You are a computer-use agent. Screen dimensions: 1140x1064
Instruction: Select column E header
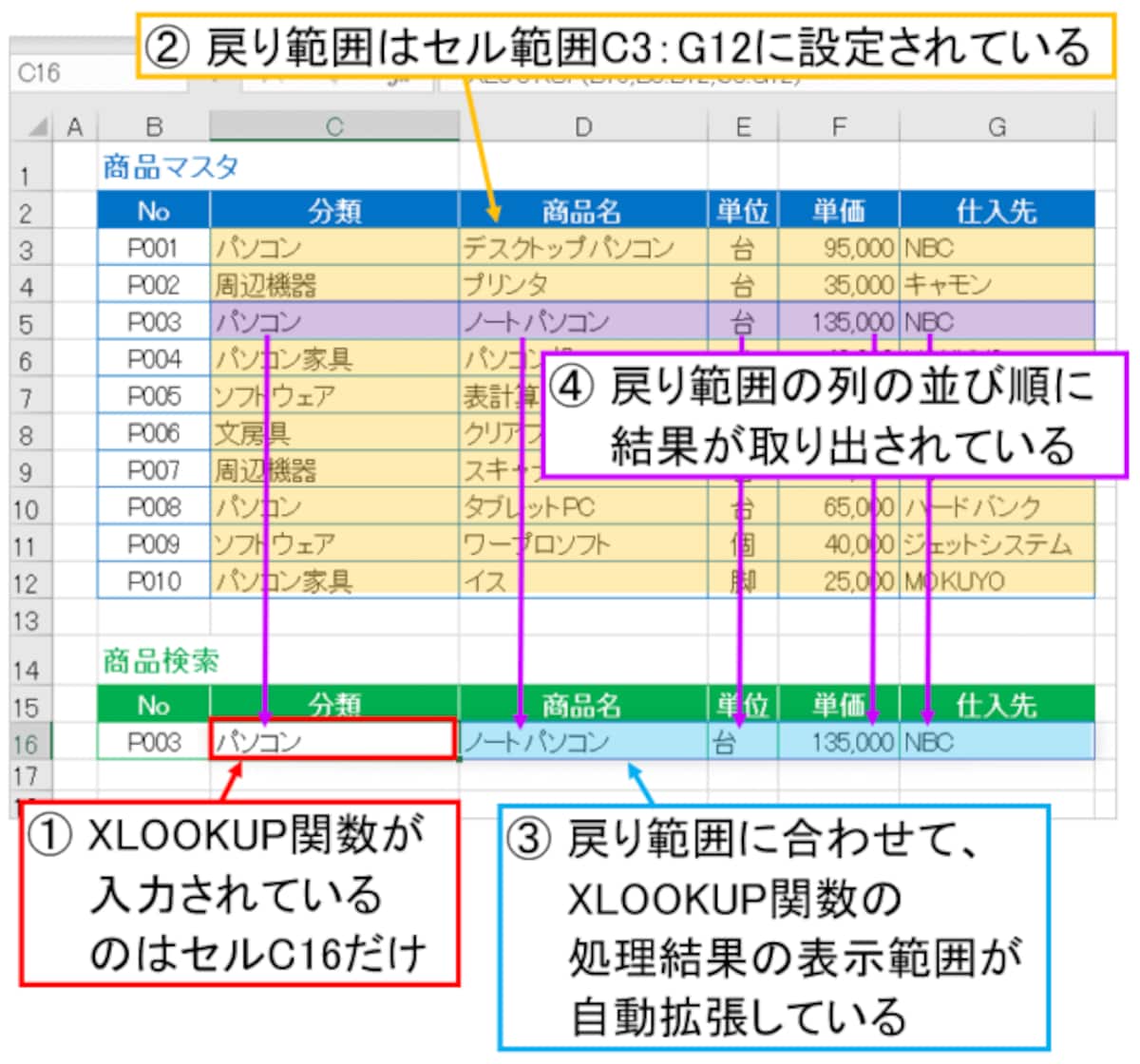(744, 126)
